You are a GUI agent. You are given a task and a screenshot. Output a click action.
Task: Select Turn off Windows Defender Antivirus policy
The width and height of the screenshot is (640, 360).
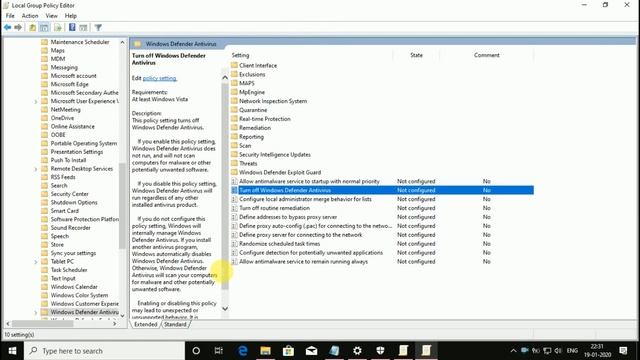pyautogui.click(x=382, y=190)
